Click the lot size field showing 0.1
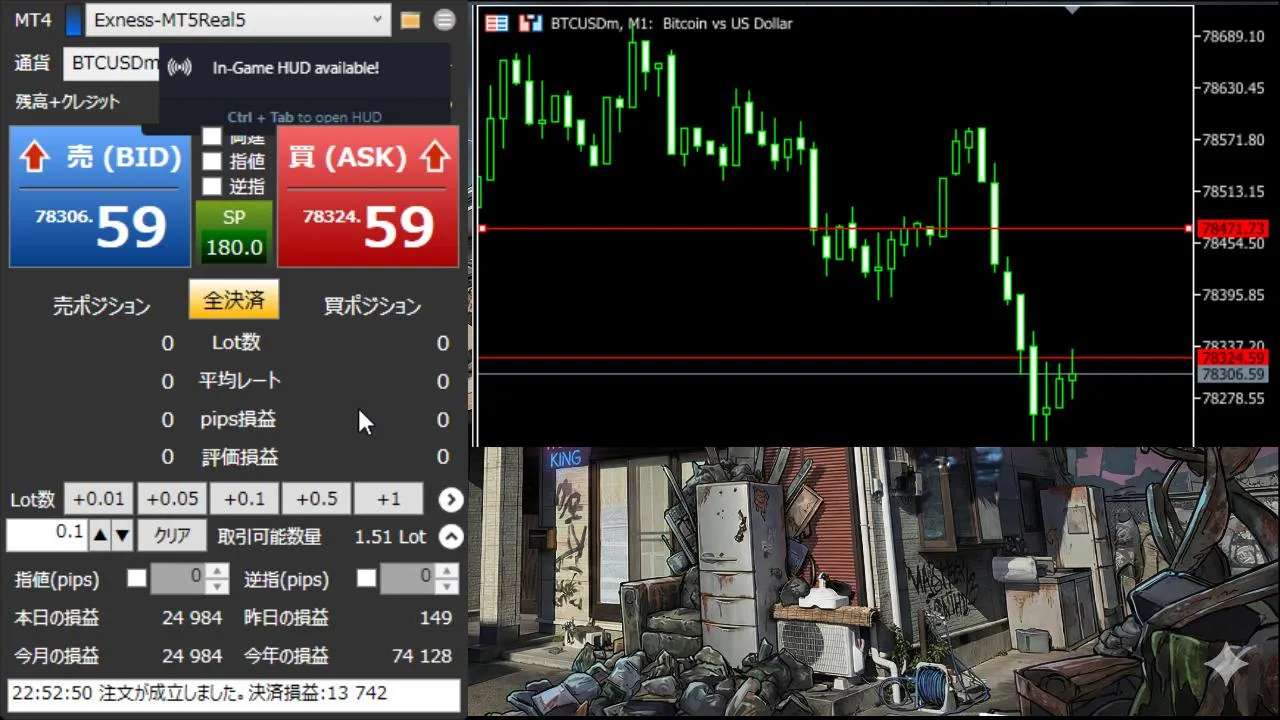The height and width of the screenshot is (720, 1280). point(47,536)
